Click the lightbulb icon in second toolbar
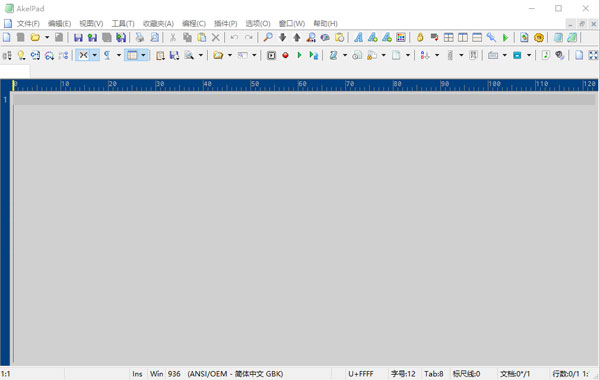The image size is (600, 380). point(21,55)
